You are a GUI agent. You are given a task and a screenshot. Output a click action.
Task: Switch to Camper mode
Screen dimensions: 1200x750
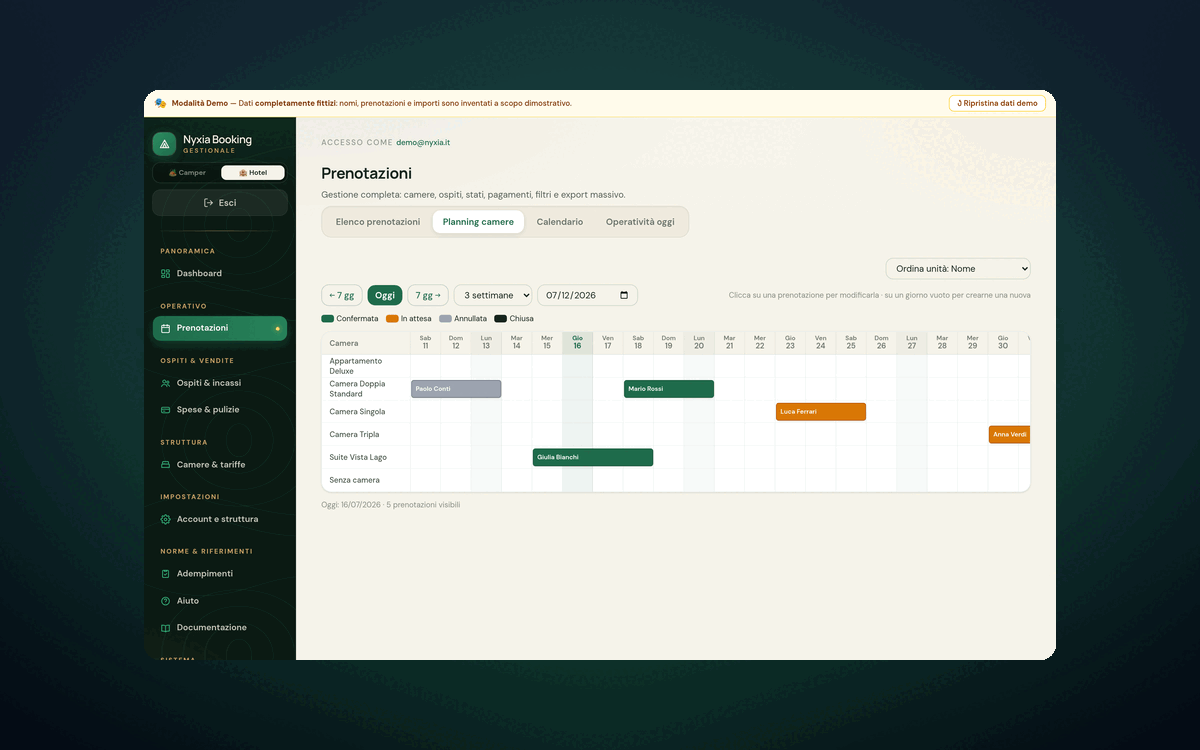coord(187,172)
